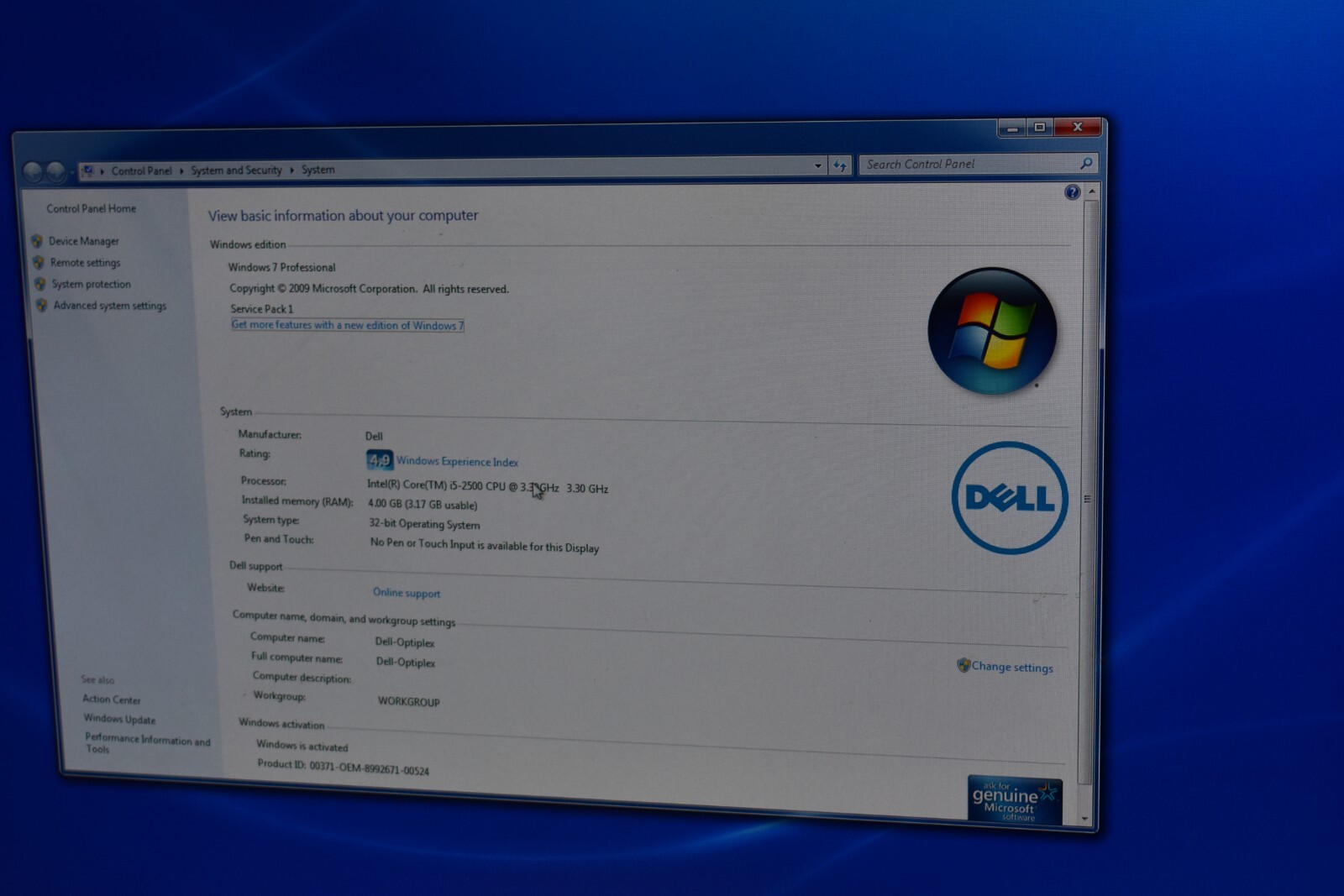Click the shield icon next to Device Manager
The height and width of the screenshot is (896, 1344).
[37, 241]
